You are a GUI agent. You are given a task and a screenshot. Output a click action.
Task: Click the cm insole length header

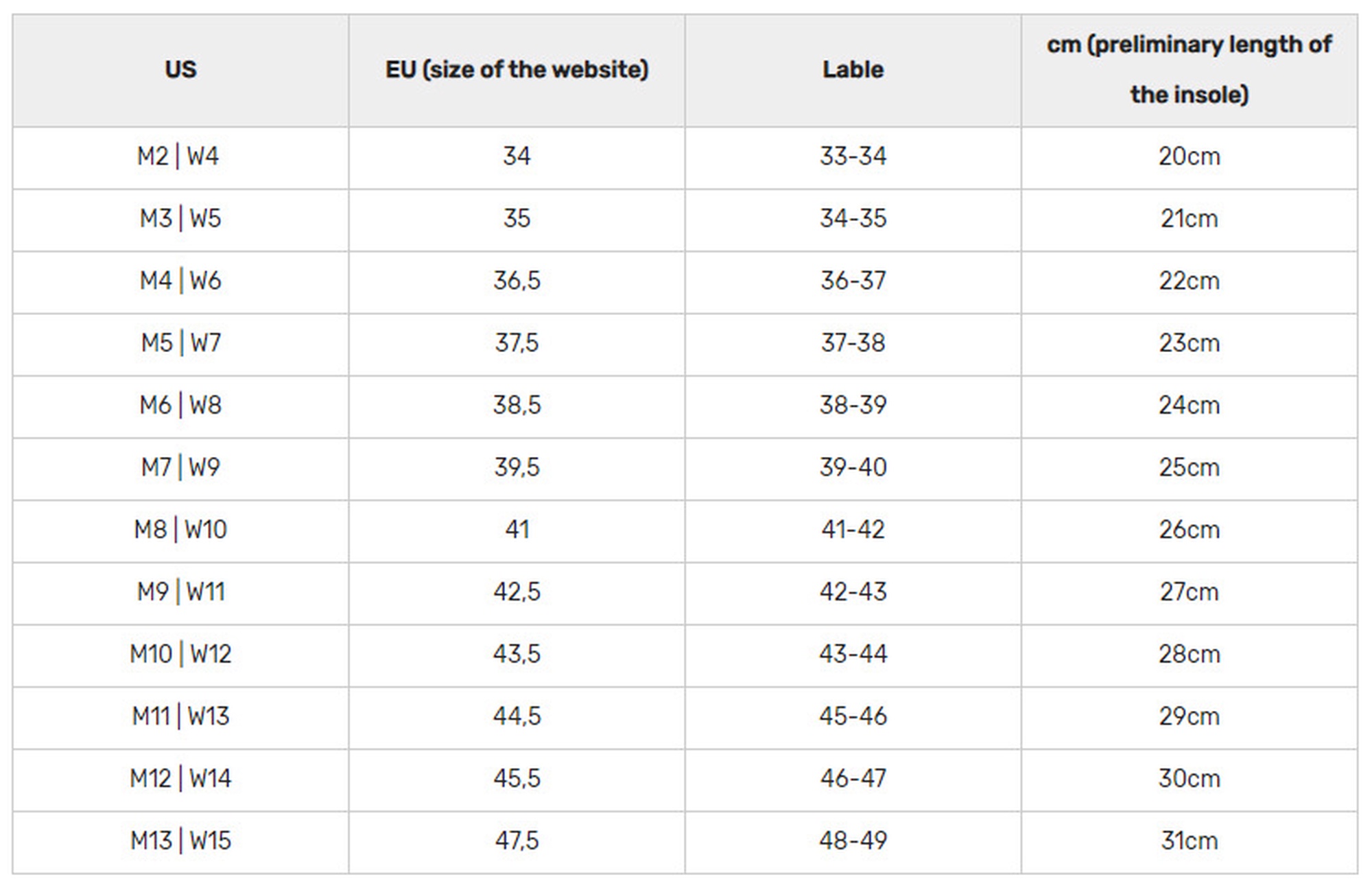1189,70
